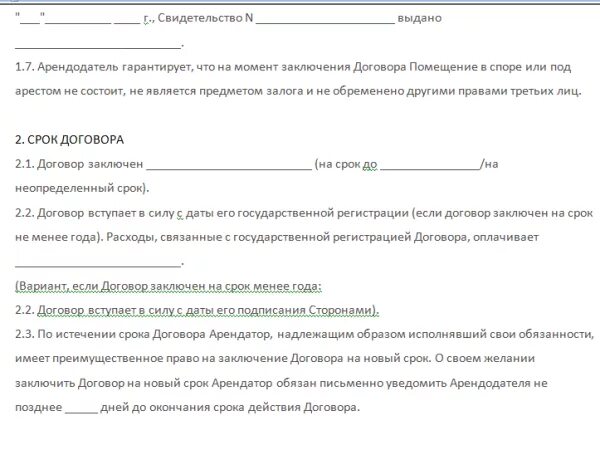
Task: Click clause '1.7. Арендодатель гарантирует' line
Action: coord(293,67)
